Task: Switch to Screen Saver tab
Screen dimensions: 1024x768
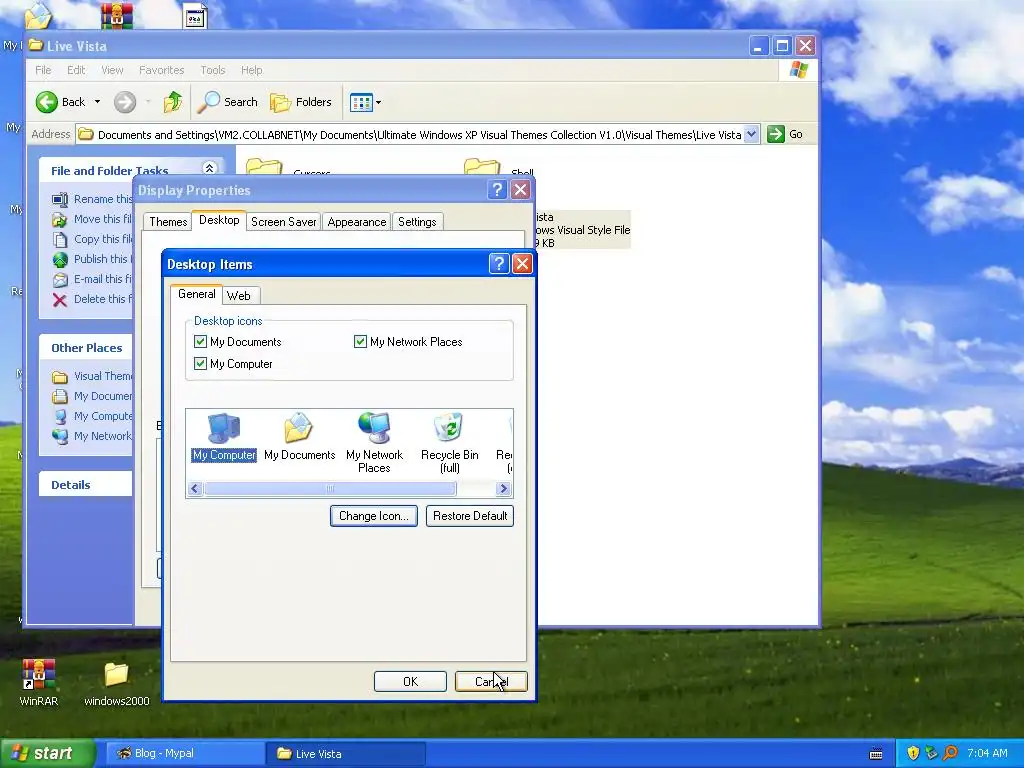Action: point(283,222)
